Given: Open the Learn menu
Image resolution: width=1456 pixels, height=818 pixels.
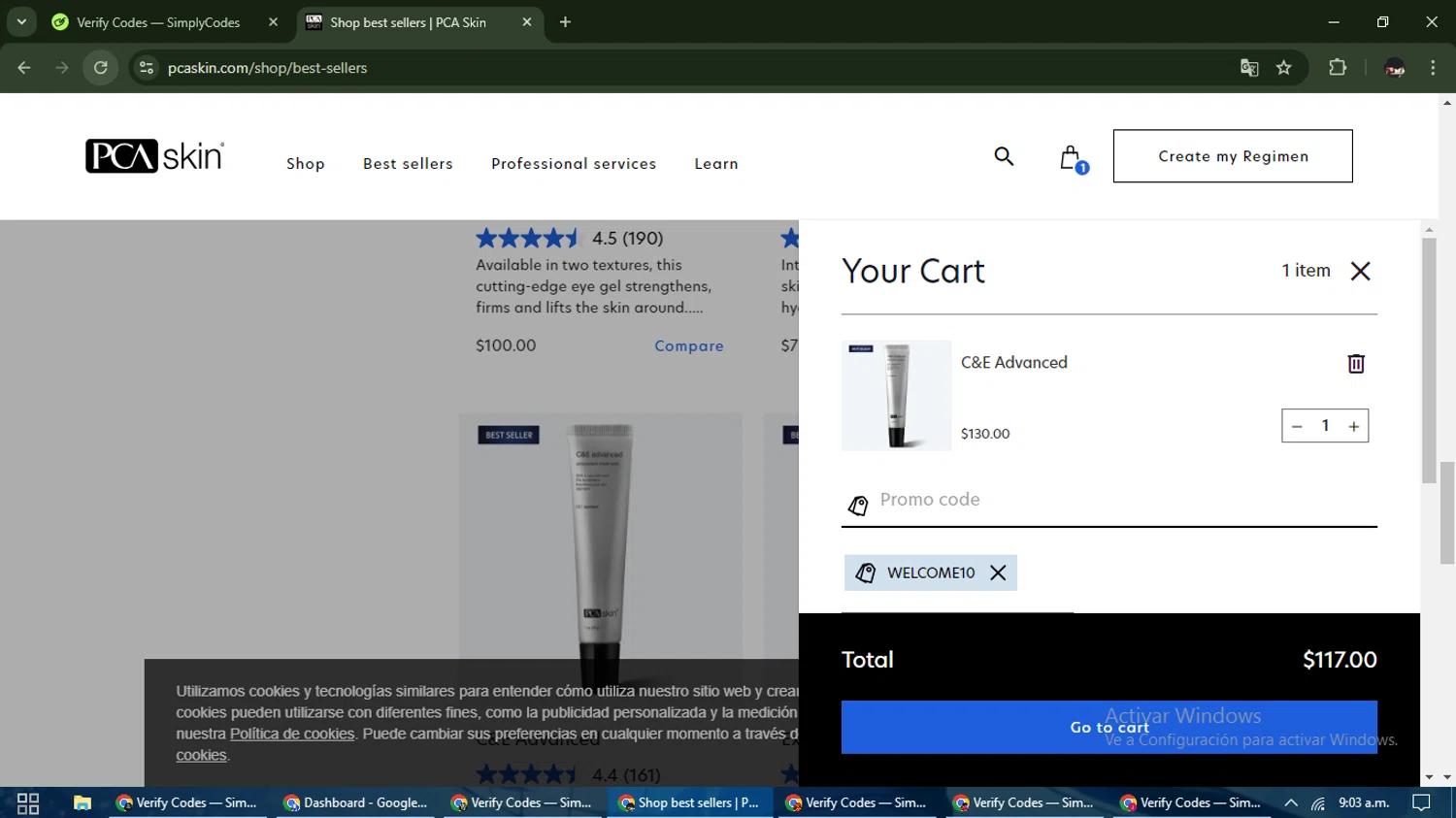Looking at the screenshot, I should [716, 164].
